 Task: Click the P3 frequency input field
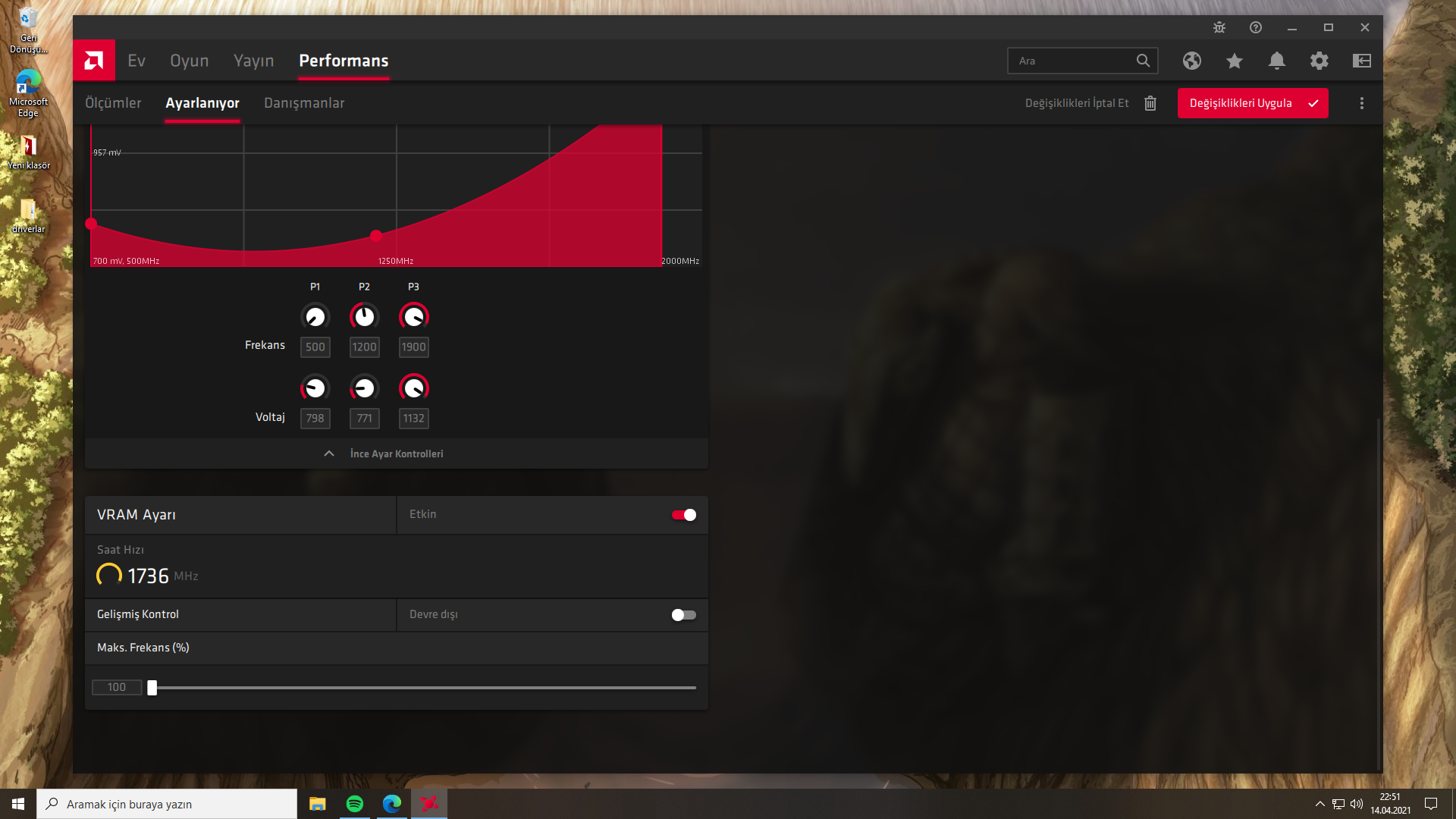413,347
